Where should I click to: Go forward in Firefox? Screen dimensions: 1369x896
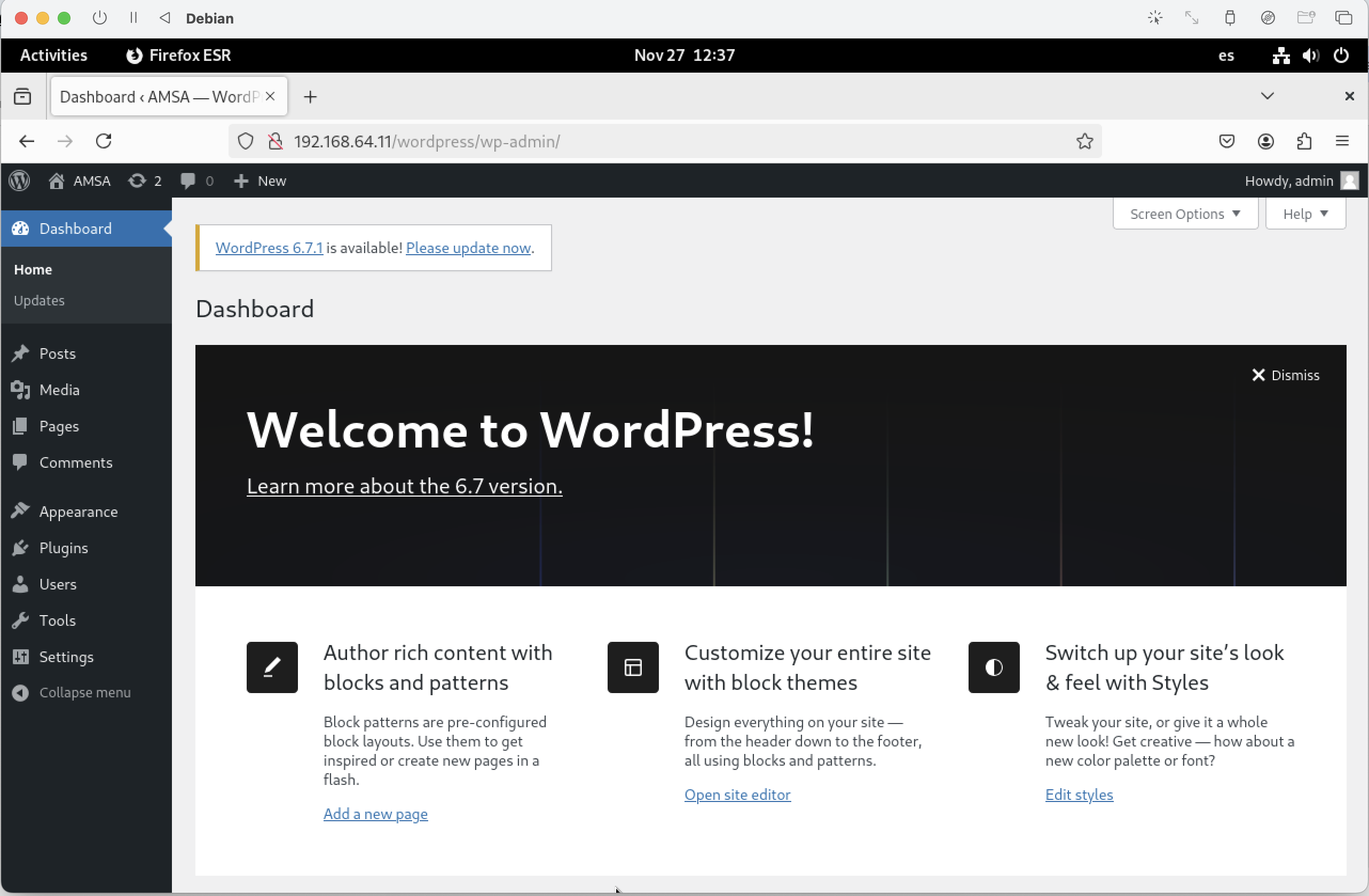point(65,141)
